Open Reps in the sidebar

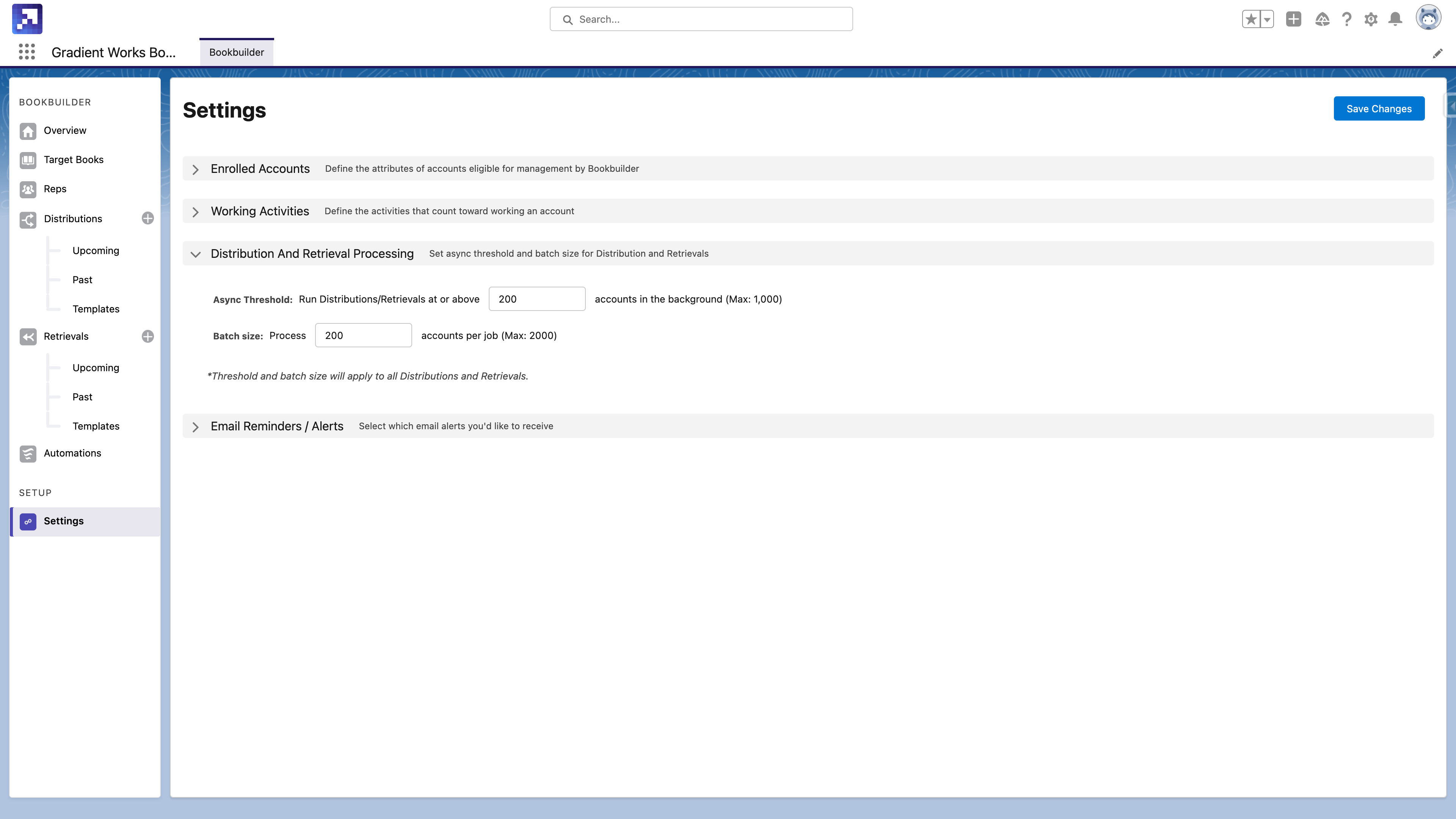point(55,189)
